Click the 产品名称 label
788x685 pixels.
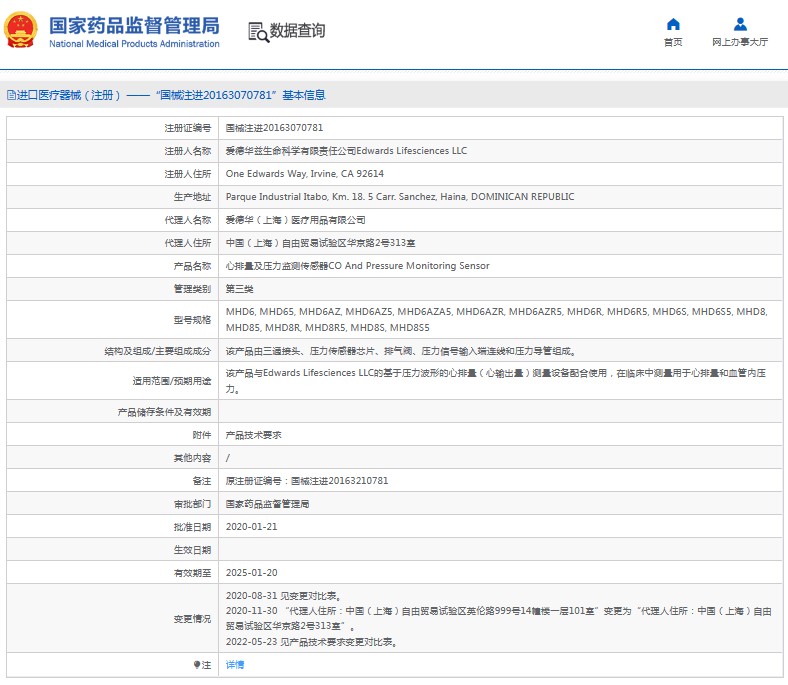(x=192, y=266)
